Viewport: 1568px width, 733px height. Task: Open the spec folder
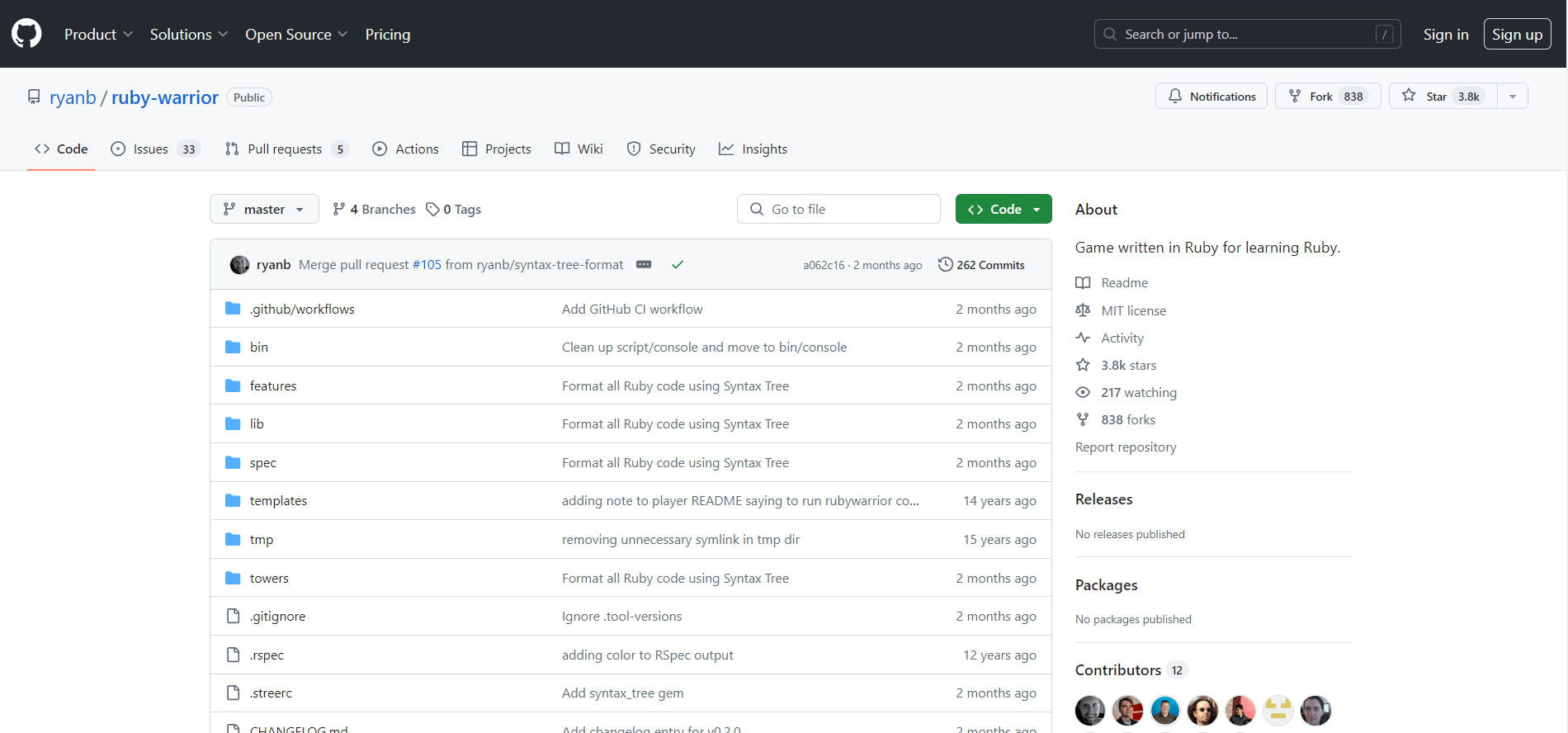click(263, 462)
